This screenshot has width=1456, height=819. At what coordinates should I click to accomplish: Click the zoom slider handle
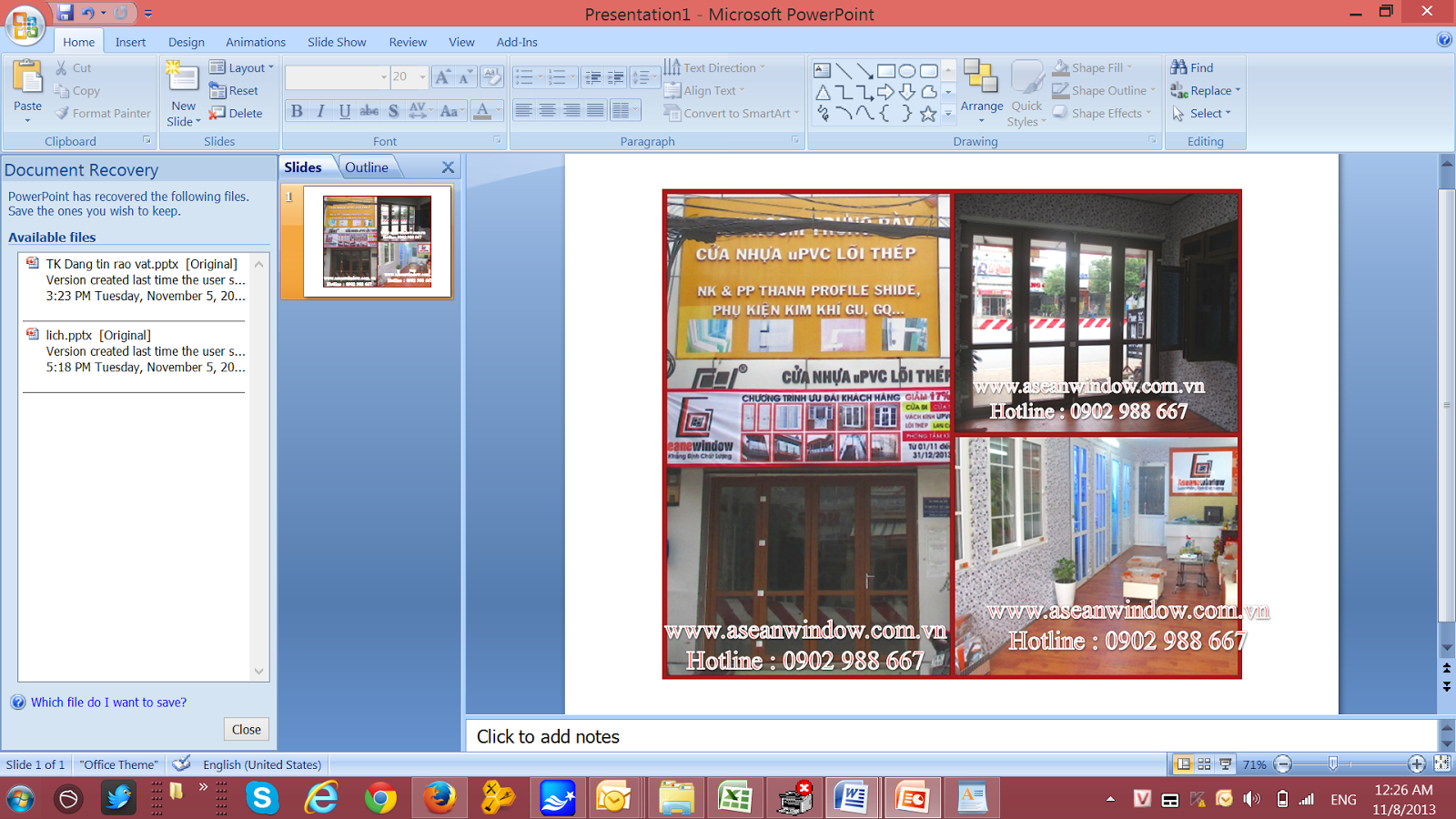tap(1333, 764)
